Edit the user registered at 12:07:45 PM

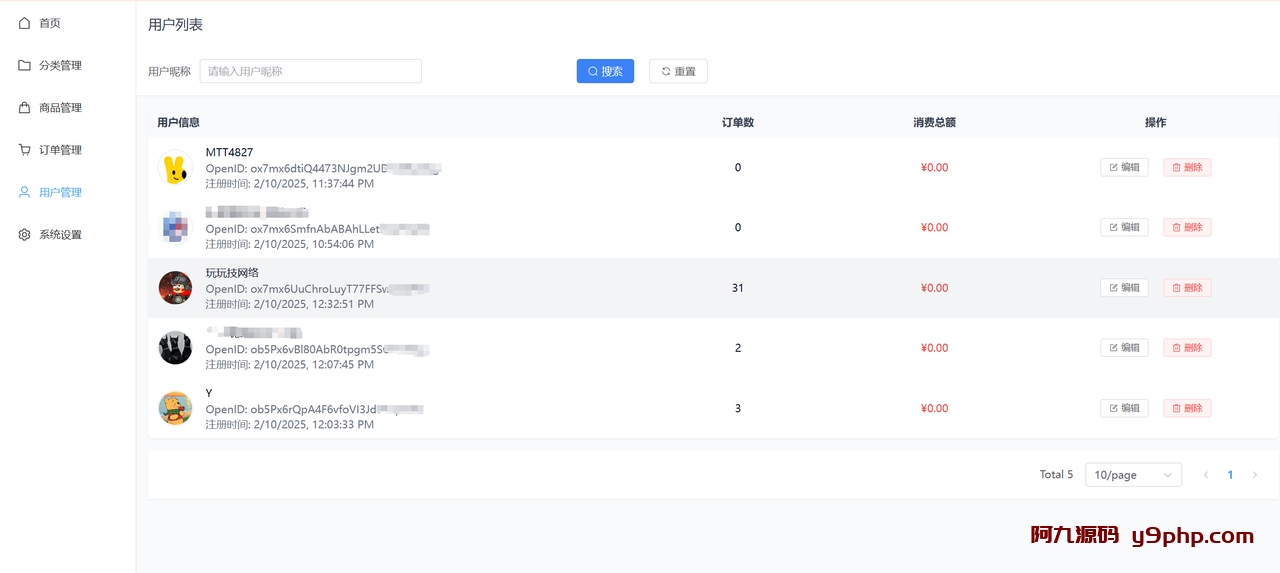tap(1124, 347)
